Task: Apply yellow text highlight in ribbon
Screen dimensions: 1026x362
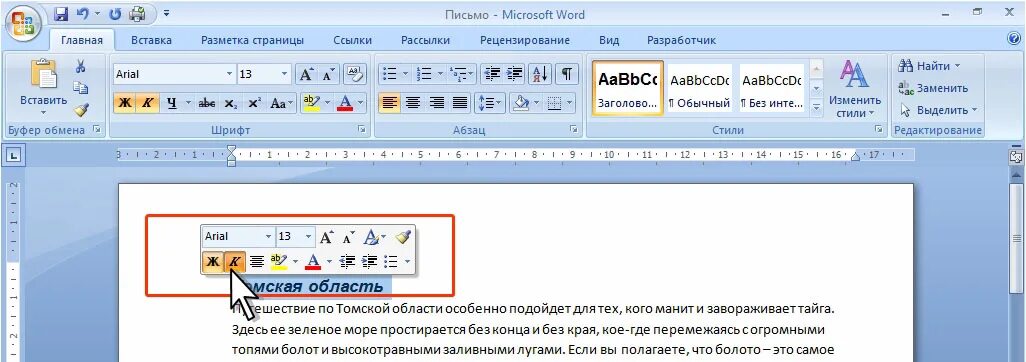Action: point(312,103)
